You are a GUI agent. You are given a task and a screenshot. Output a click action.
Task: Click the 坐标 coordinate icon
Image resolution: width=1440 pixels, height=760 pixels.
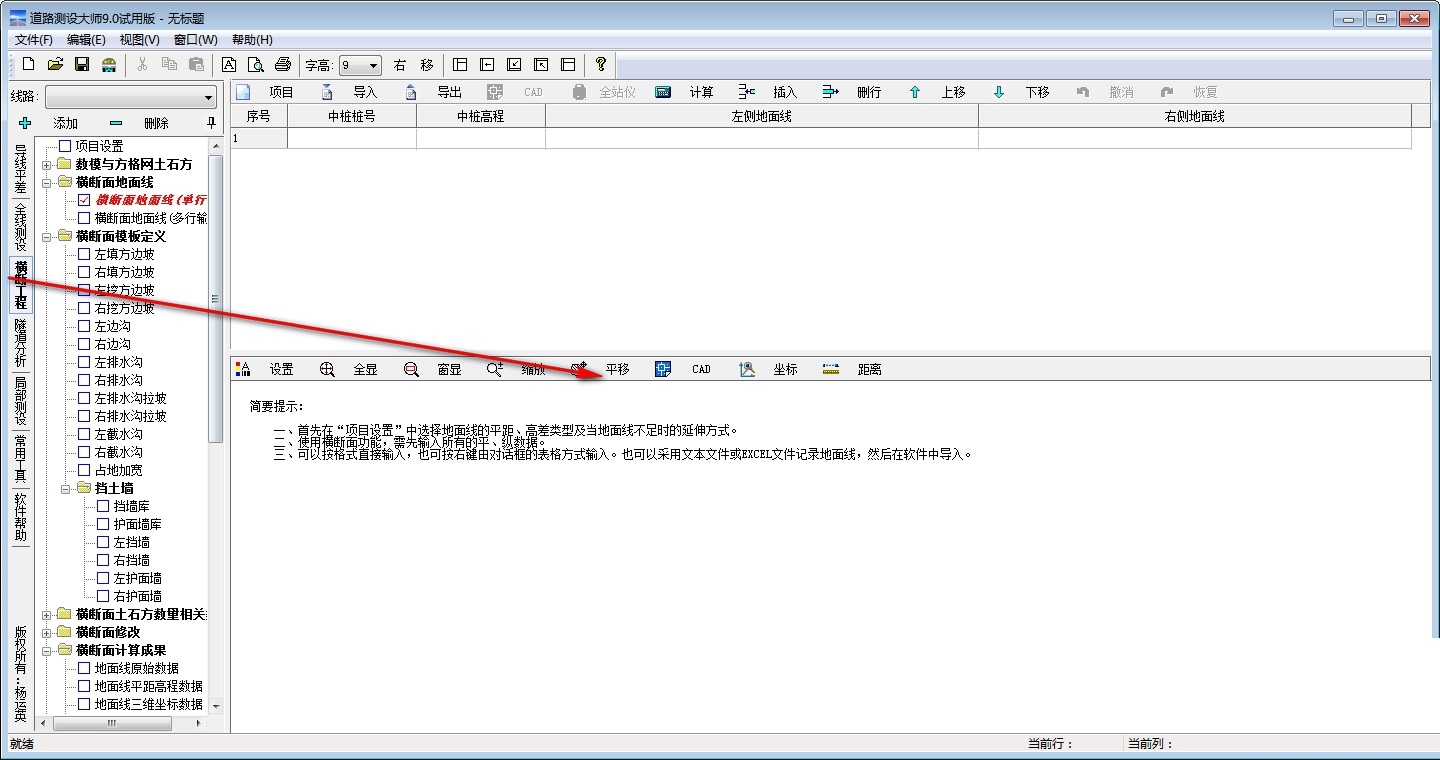point(747,369)
